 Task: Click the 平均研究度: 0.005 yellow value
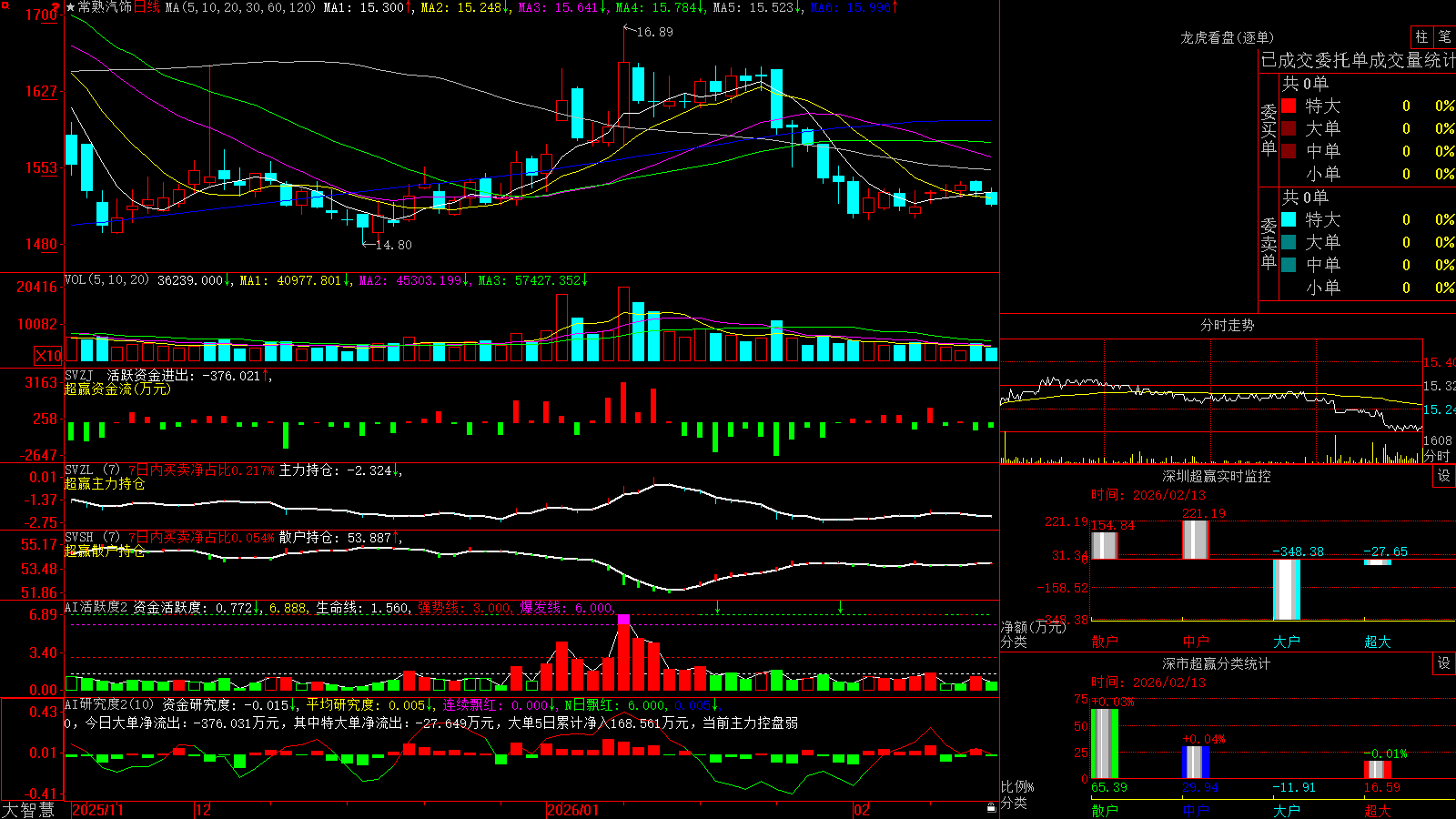click(x=369, y=704)
